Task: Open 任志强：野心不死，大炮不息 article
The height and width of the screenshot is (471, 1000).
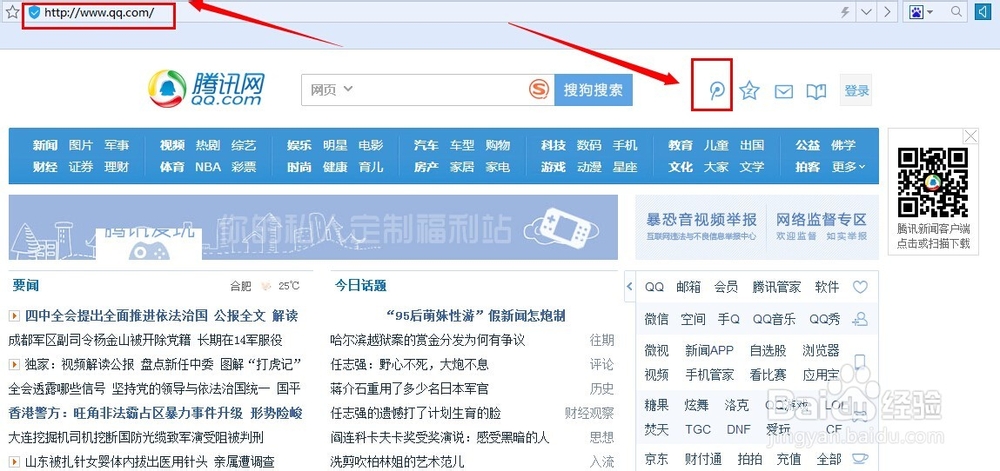Action: (409, 365)
